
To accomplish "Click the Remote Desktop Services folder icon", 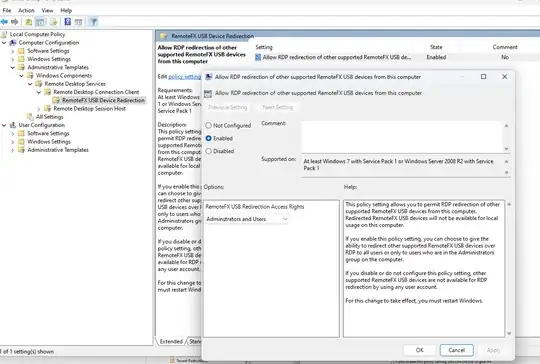I will 39,84.
